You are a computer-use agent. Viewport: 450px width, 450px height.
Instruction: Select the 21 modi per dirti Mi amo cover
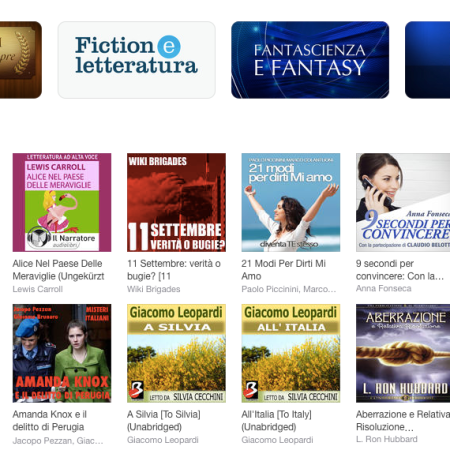(x=291, y=202)
